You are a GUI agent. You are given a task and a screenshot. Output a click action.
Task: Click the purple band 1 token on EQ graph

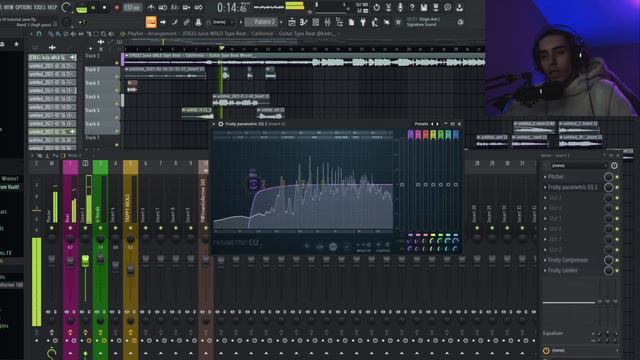point(253,184)
